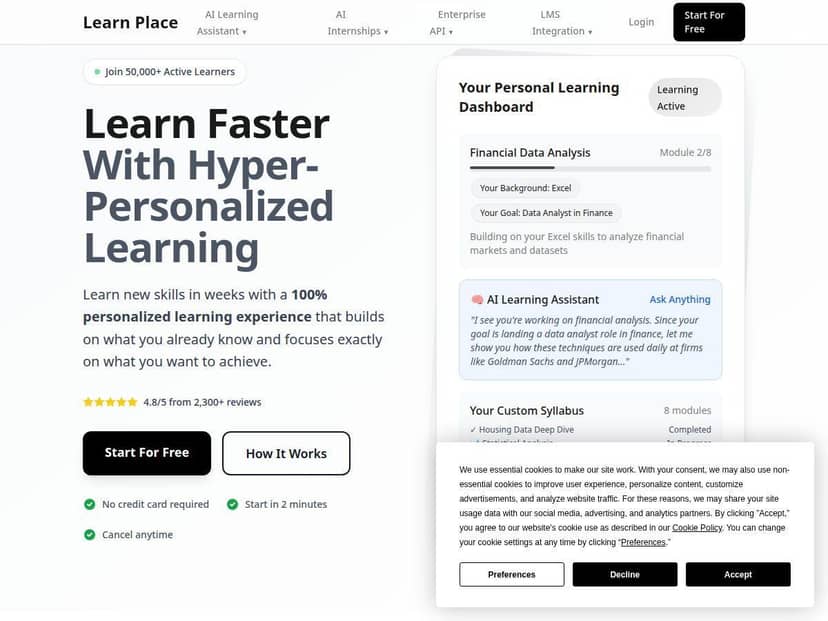Screen dimensions: 828x621
Task: Click the checkmark next to Start in 2 minutes
Action: pyautogui.click(x=231, y=504)
